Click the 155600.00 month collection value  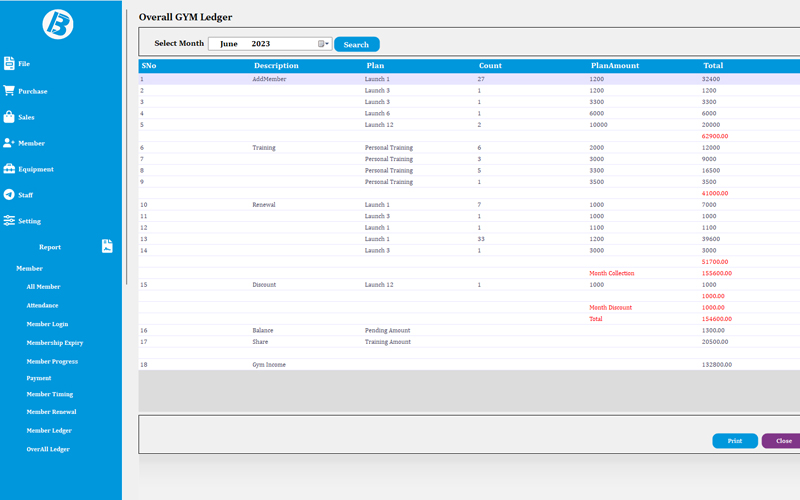coord(716,273)
